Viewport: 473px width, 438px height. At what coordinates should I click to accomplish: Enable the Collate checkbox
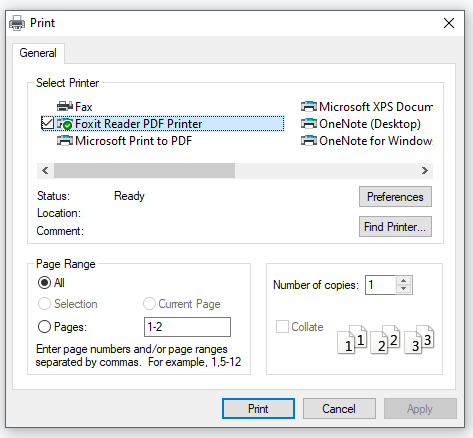point(282,327)
